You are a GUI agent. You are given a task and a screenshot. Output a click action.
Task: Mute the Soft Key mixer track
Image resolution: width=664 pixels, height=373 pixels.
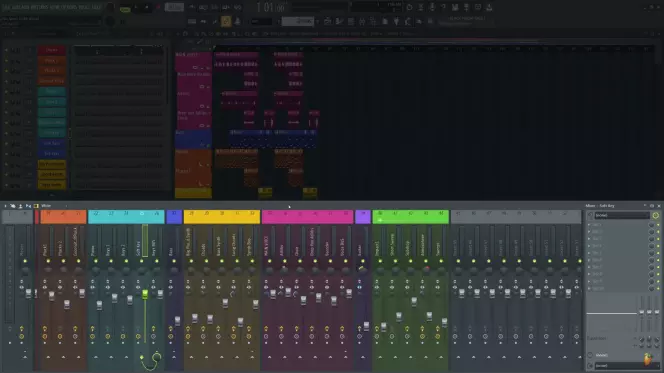point(141,261)
